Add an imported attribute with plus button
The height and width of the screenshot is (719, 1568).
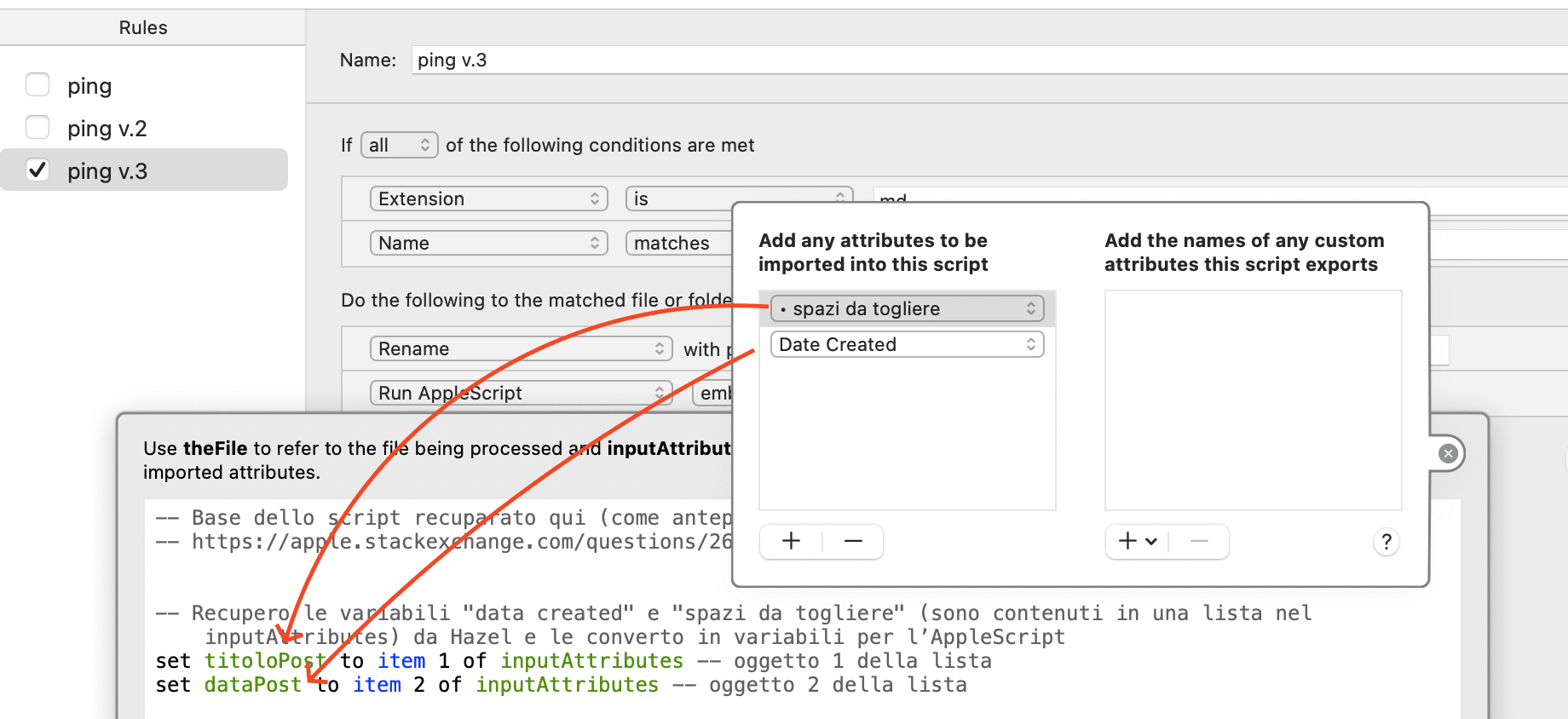tap(791, 541)
